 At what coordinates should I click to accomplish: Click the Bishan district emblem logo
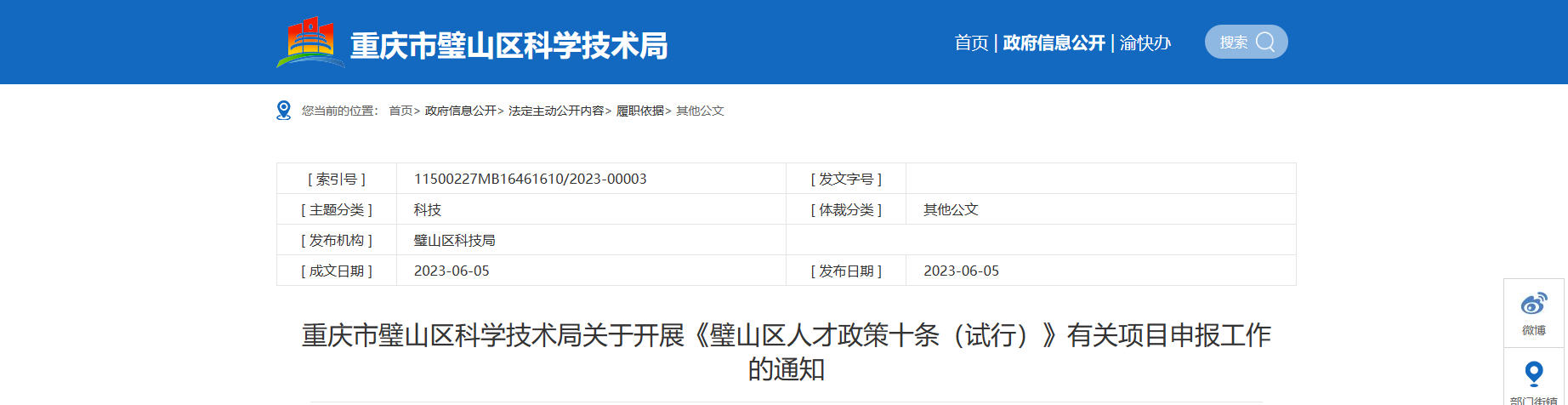[310, 42]
